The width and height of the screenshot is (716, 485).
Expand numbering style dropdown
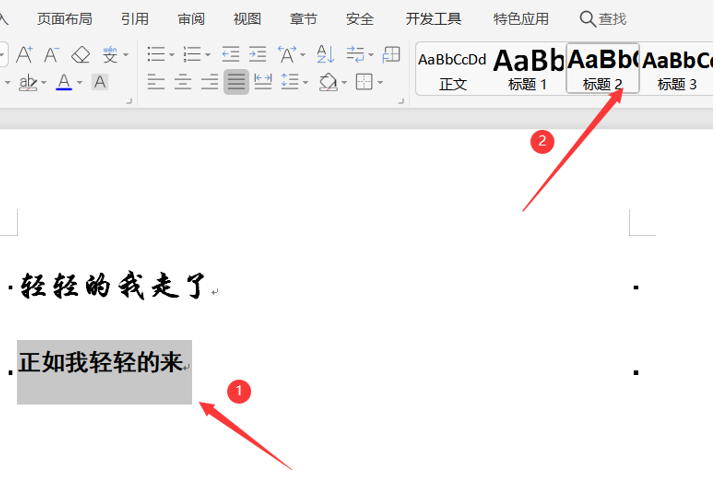[208, 55]
